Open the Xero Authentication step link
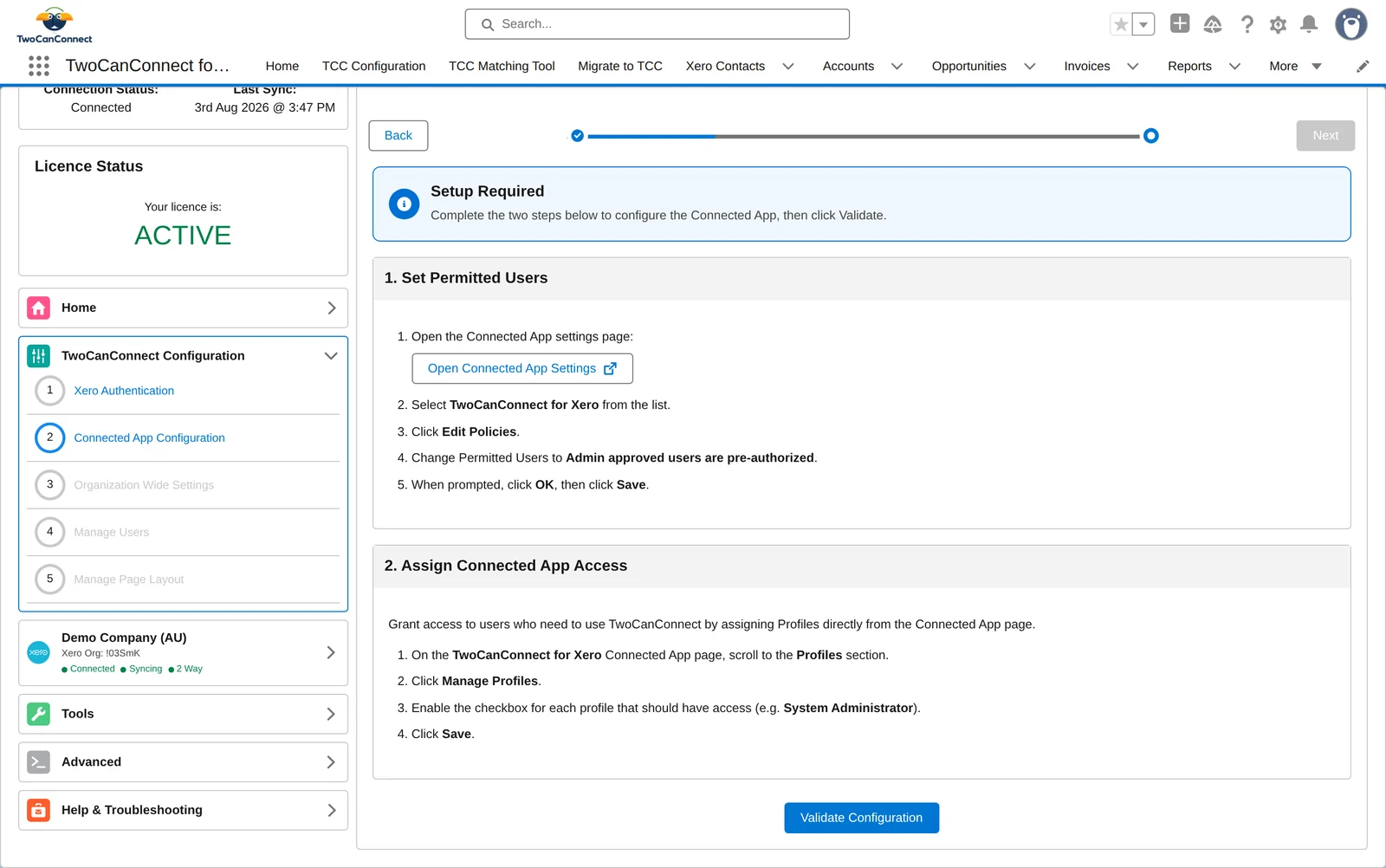The width and height of the screenshot is (1386, 868). click(x=124, y=391)
